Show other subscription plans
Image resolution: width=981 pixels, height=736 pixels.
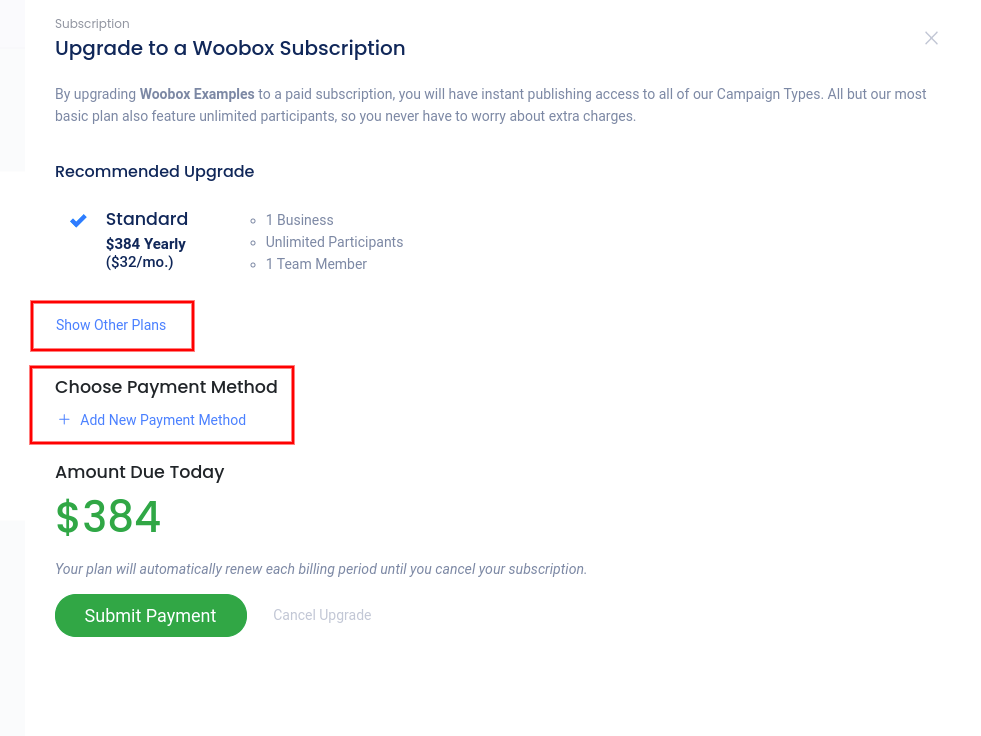point(111,325)
